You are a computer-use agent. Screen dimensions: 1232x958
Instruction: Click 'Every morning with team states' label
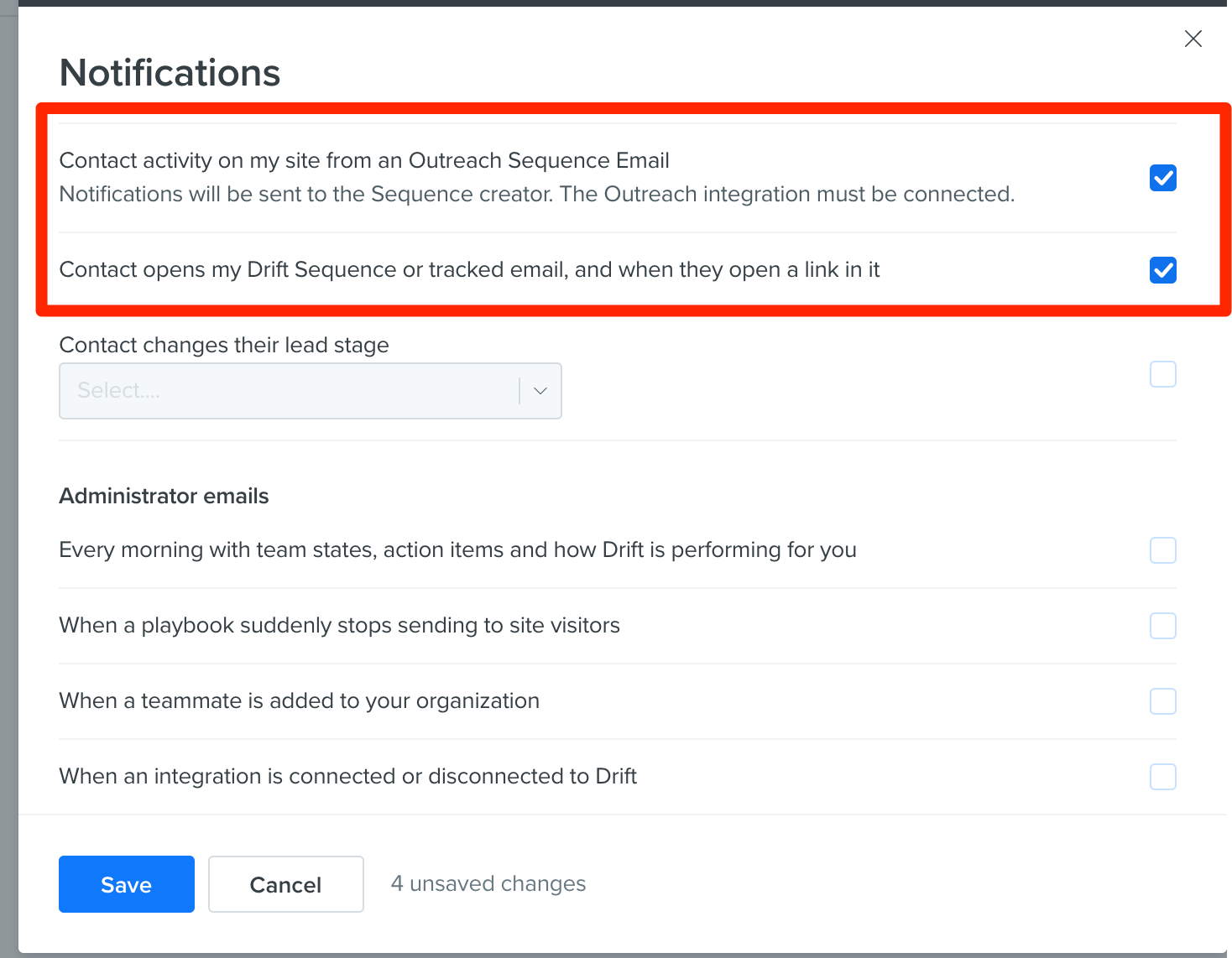(457, 550)
